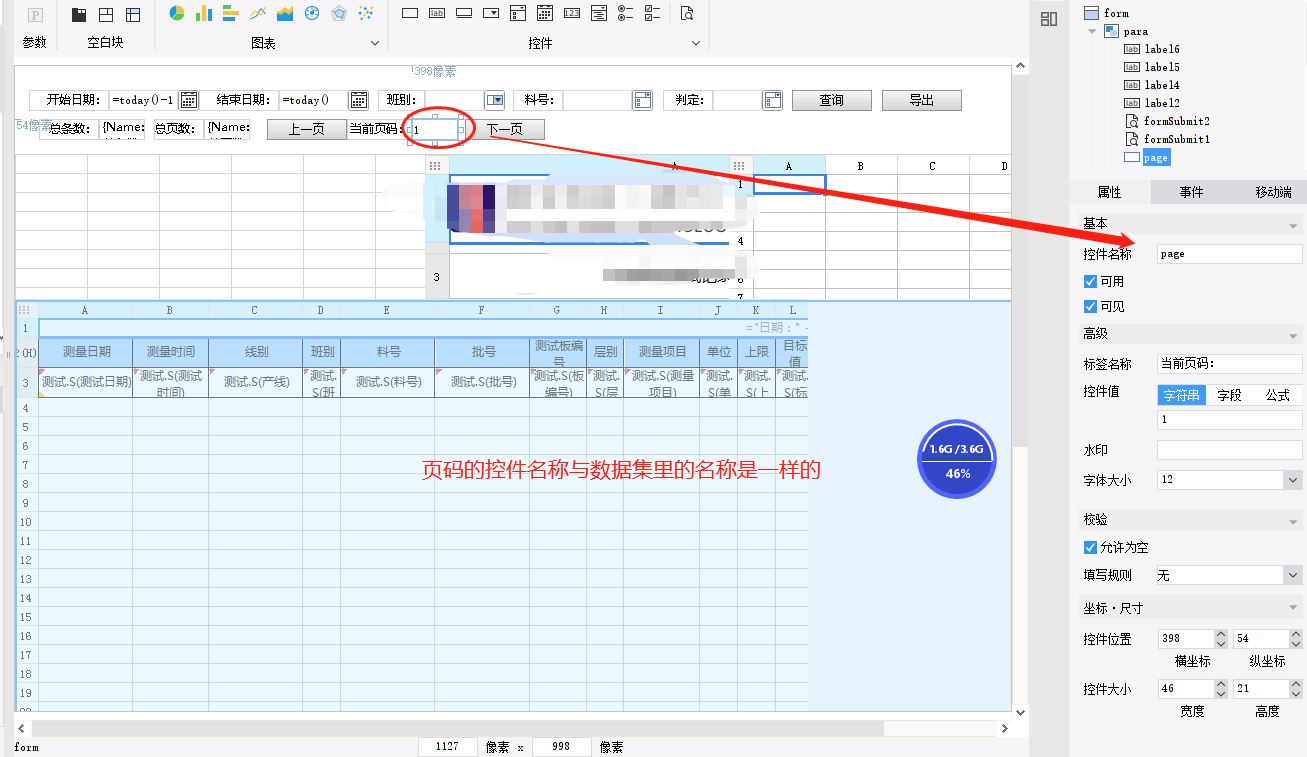Click the widget icon beside 料号 field
This screenshot has width=1307, height=757.
click(643, 100)
